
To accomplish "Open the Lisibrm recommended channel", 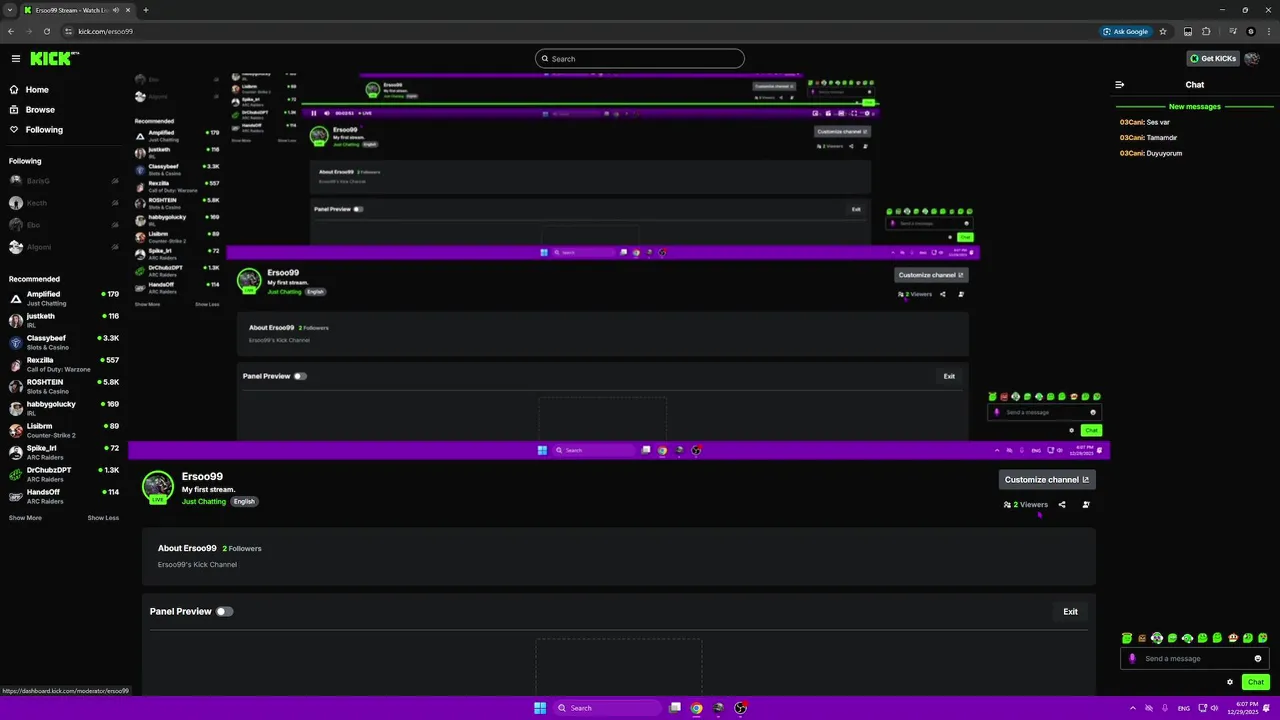I will point(64,430).
